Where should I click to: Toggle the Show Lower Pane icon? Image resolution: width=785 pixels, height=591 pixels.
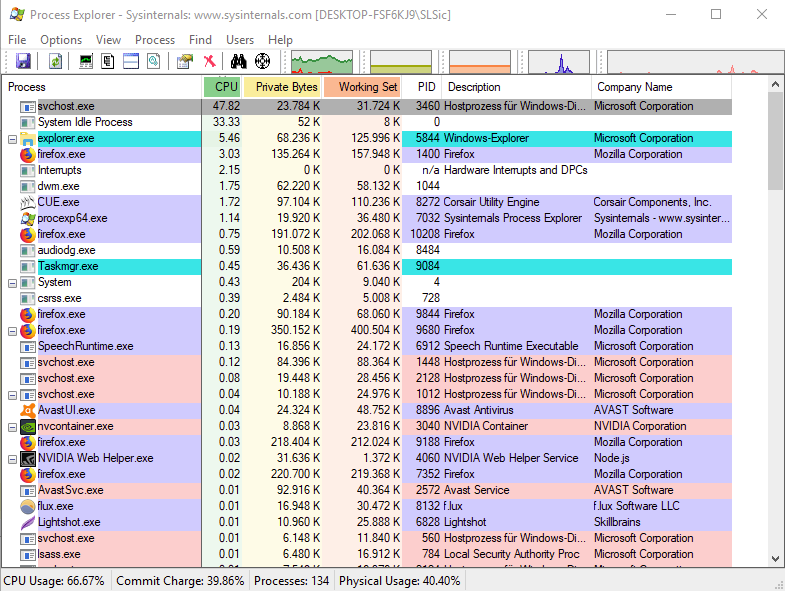pyautogui.click(x=131, y=61)
